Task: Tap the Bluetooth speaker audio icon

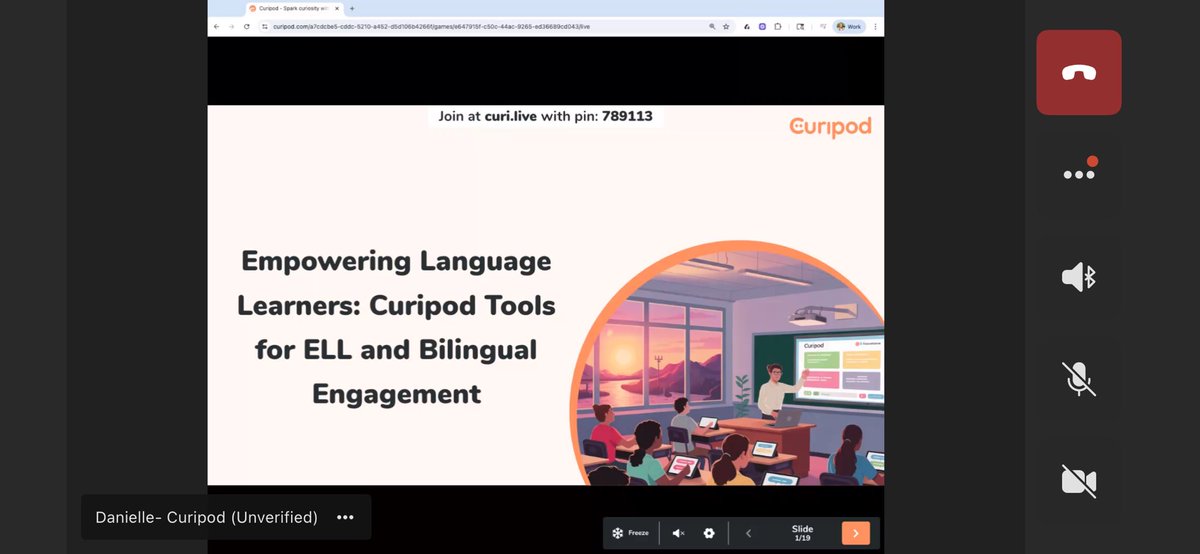Action: tap(1079, 277)
